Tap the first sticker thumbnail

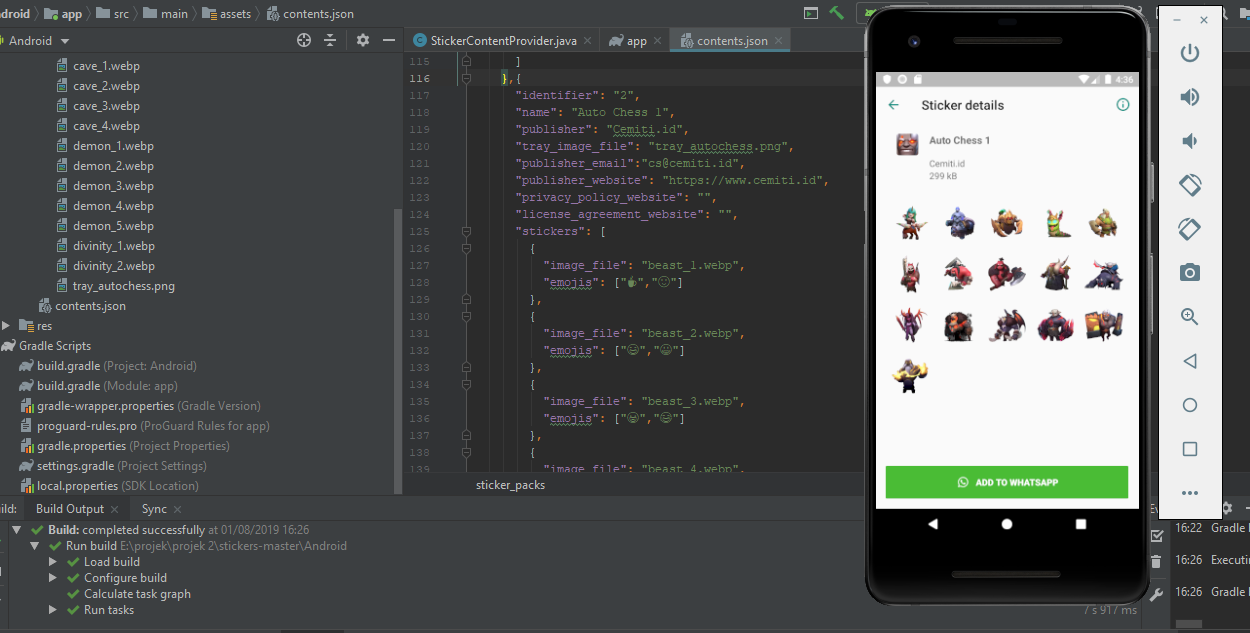911,223
